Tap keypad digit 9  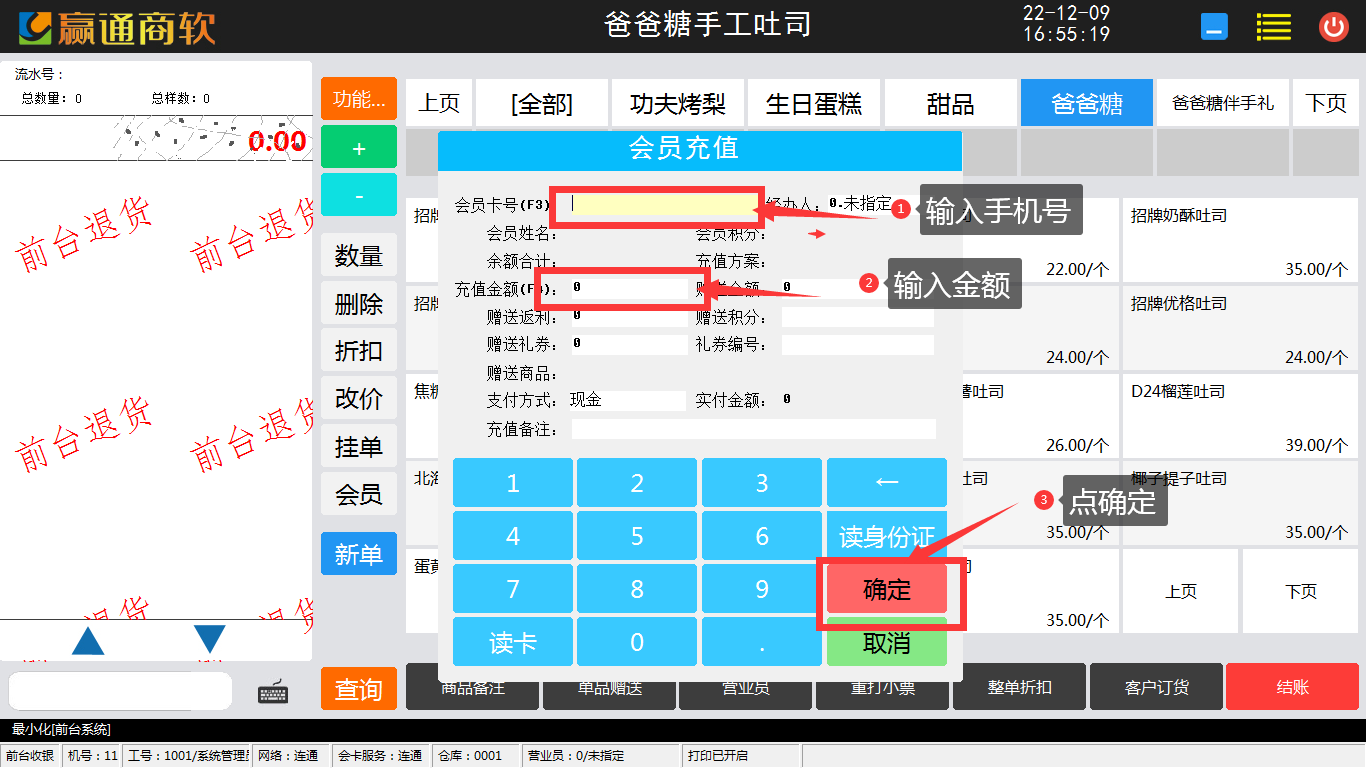762,589
